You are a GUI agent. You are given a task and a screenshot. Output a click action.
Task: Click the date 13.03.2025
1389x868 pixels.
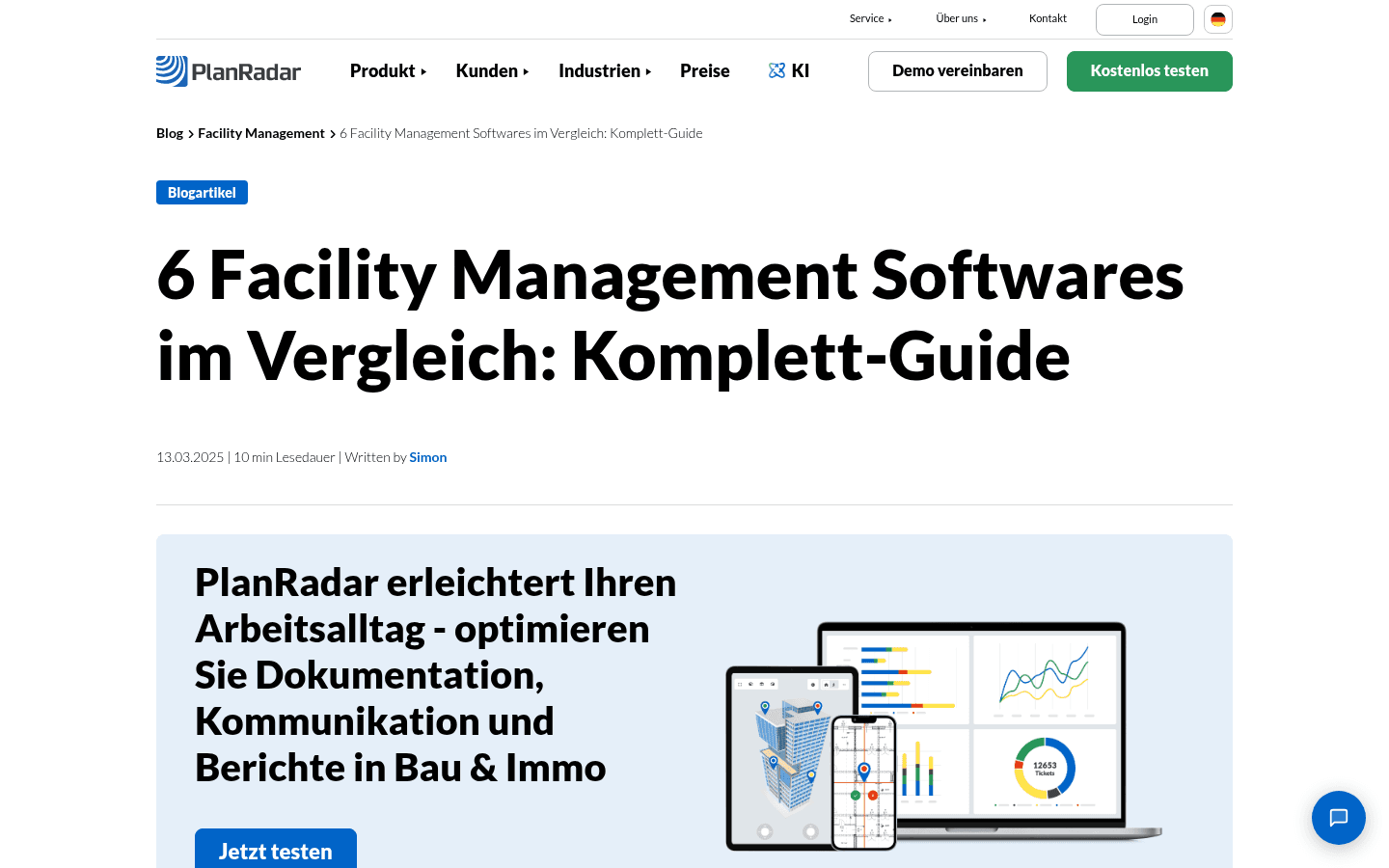click(x=190, y=457)
